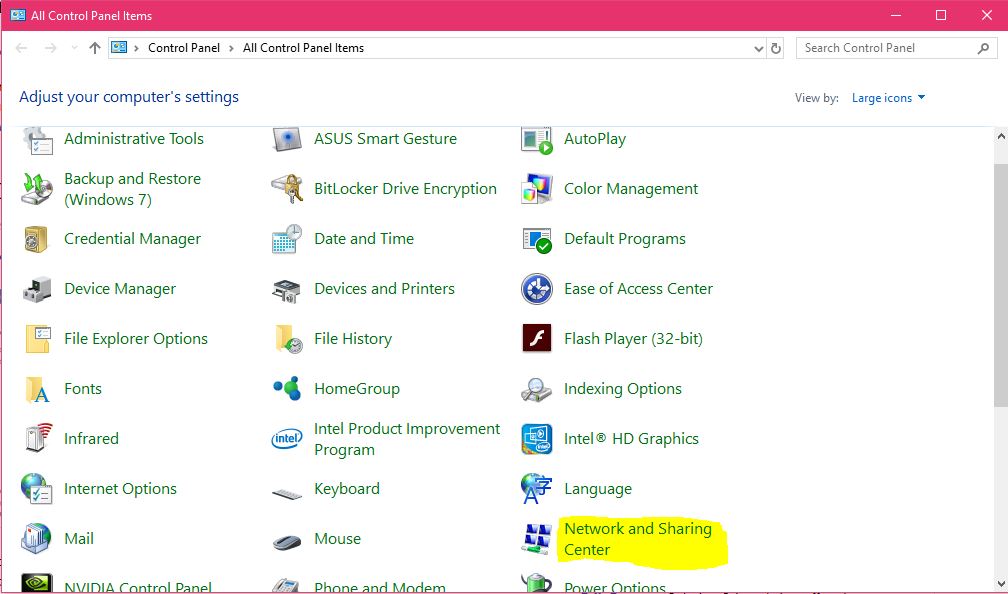Click the Color Management icon

(537, 189)
